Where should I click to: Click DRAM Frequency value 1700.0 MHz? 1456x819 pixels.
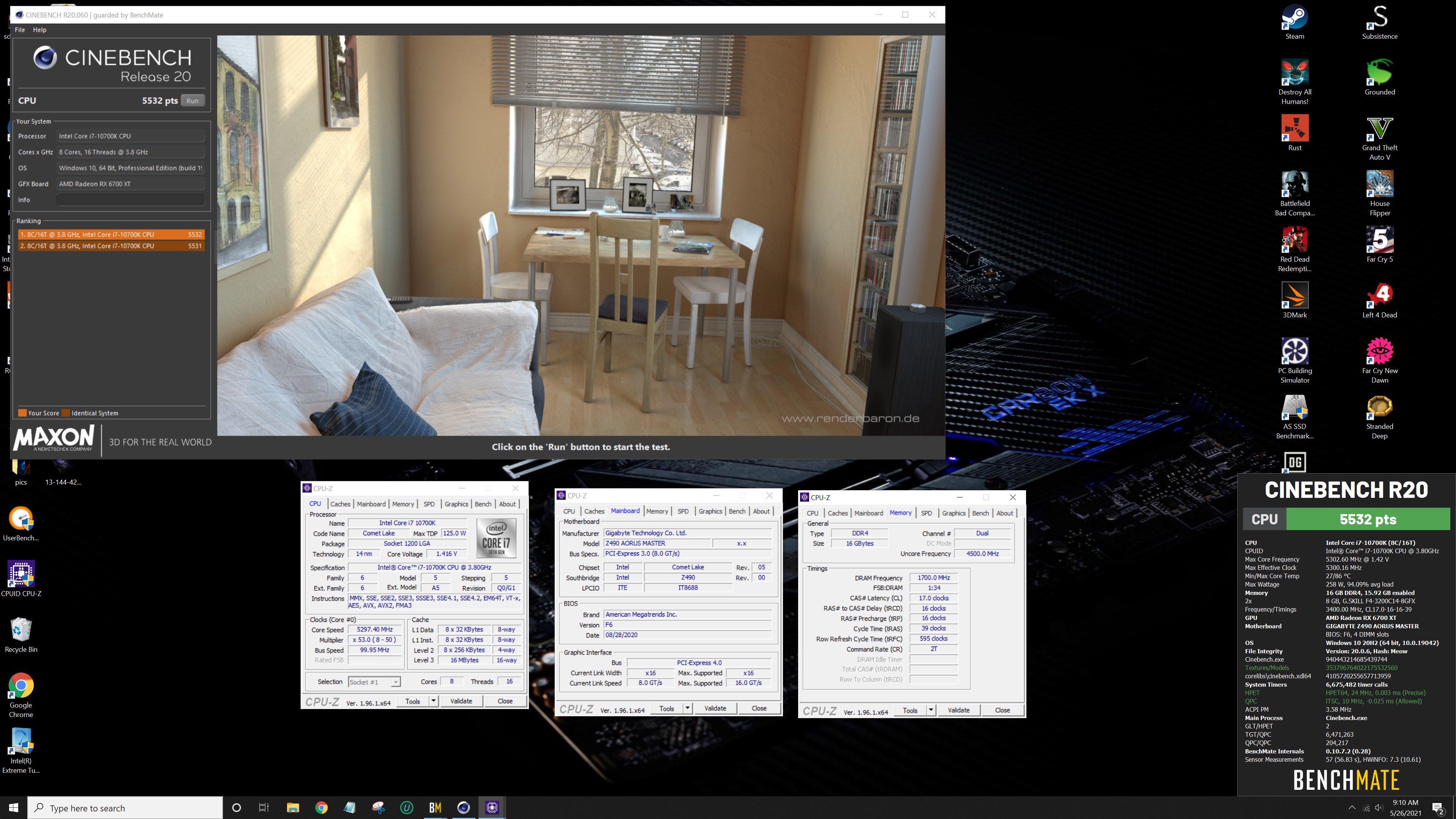[x=934, y=578]
